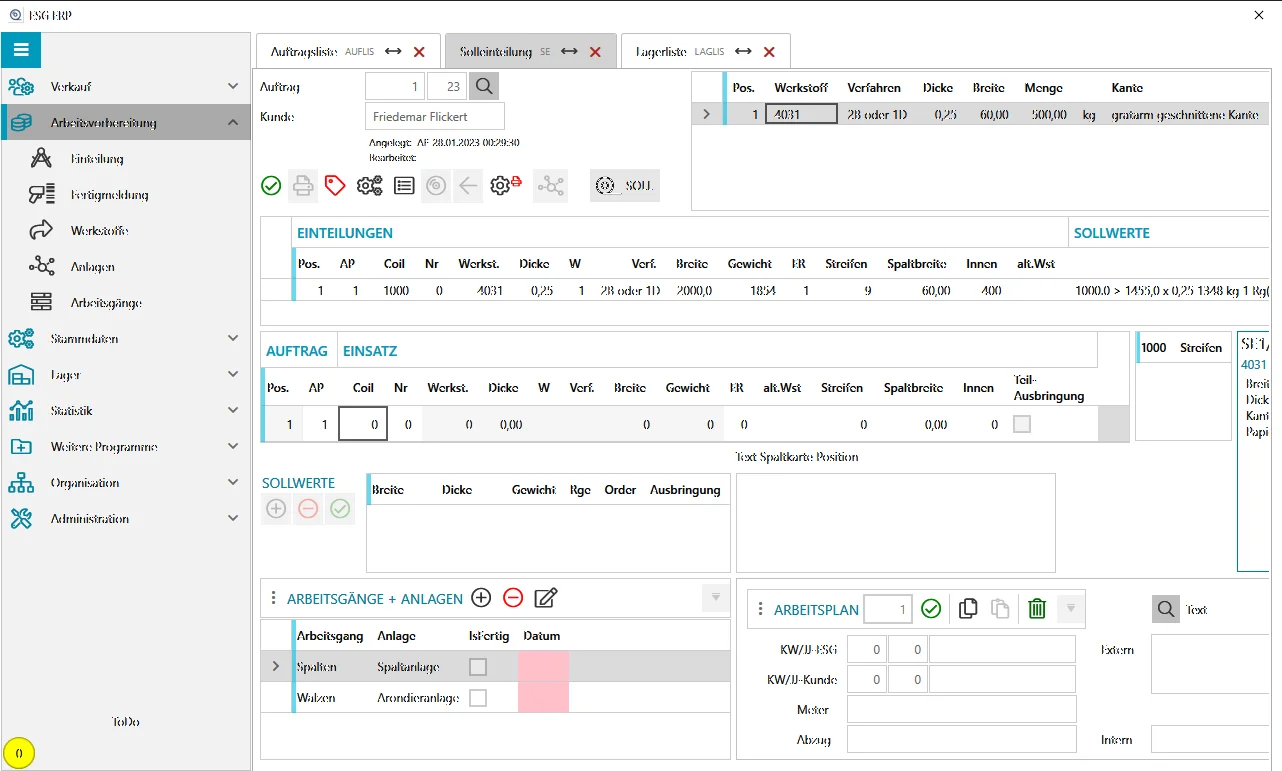Open Arbeitsgänge in the sidebar
This screenshot has width=1282, height=771.
tap(105, 303)
